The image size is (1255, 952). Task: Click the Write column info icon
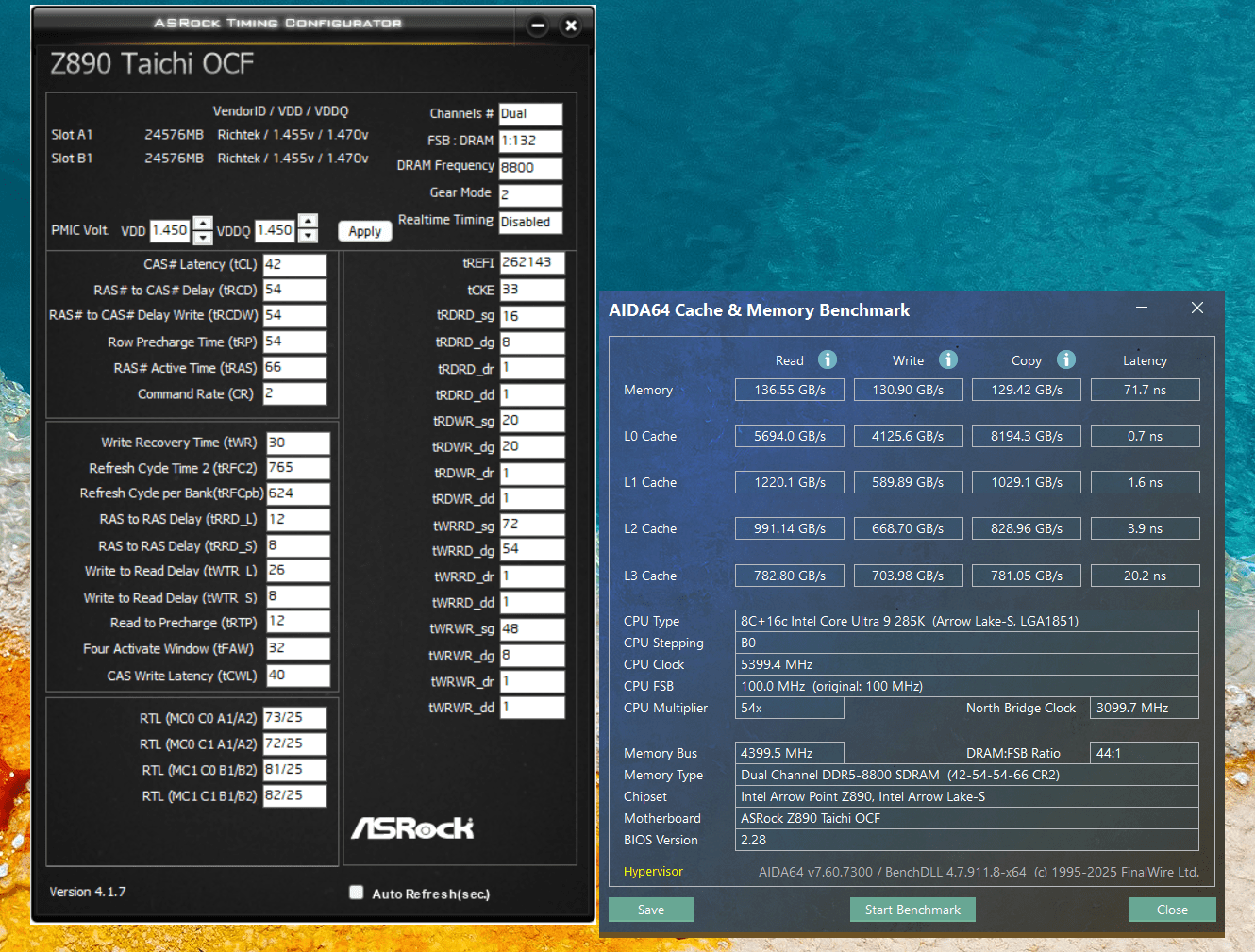tap(948, 359)
